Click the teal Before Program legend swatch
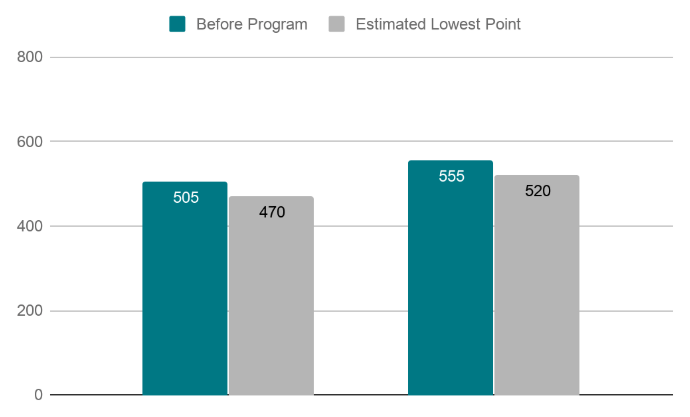The width and height of the screenshot is (690, 417). [x=177, y=24]
